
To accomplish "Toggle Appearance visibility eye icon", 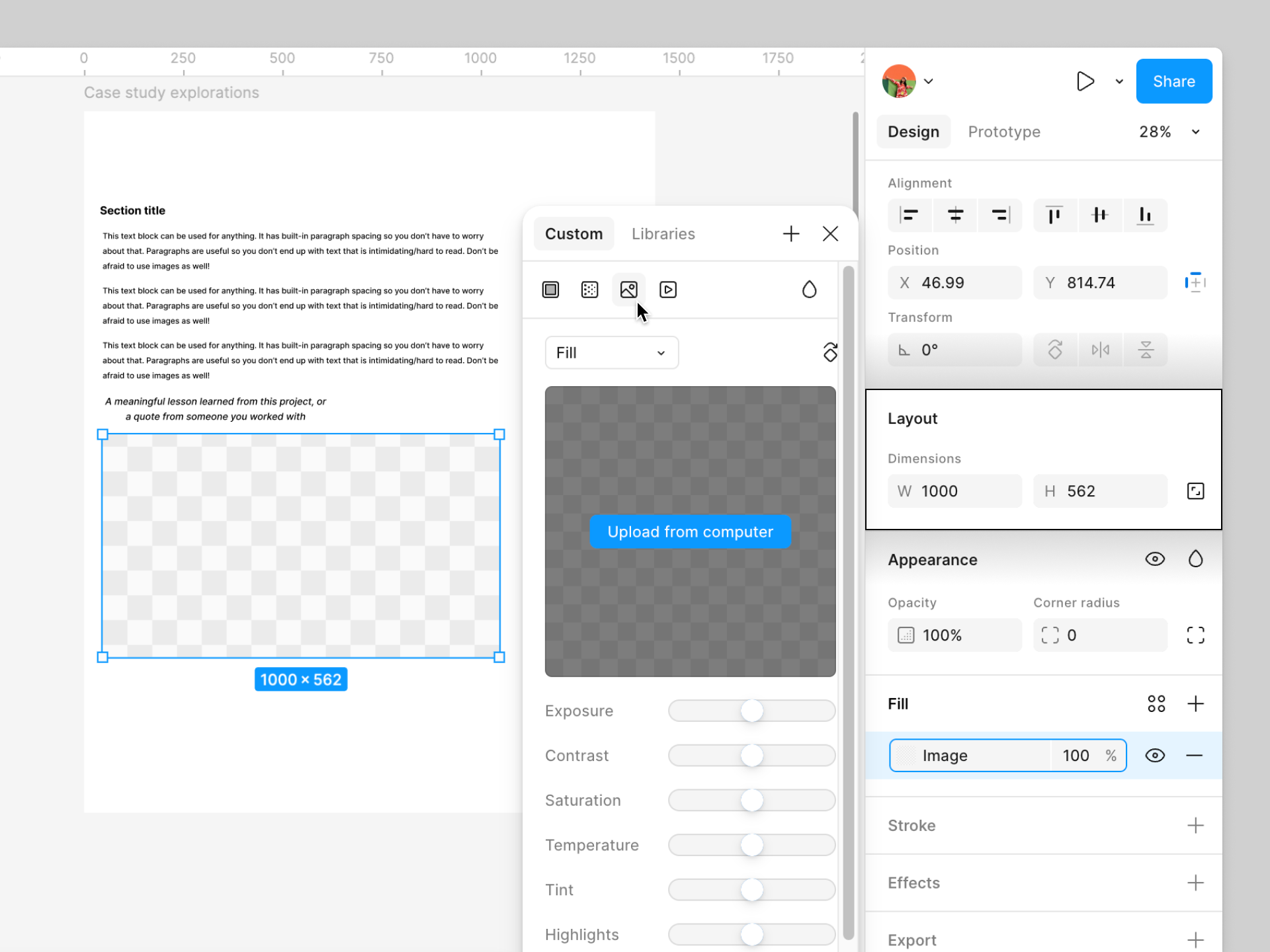I will [1155, 559].
